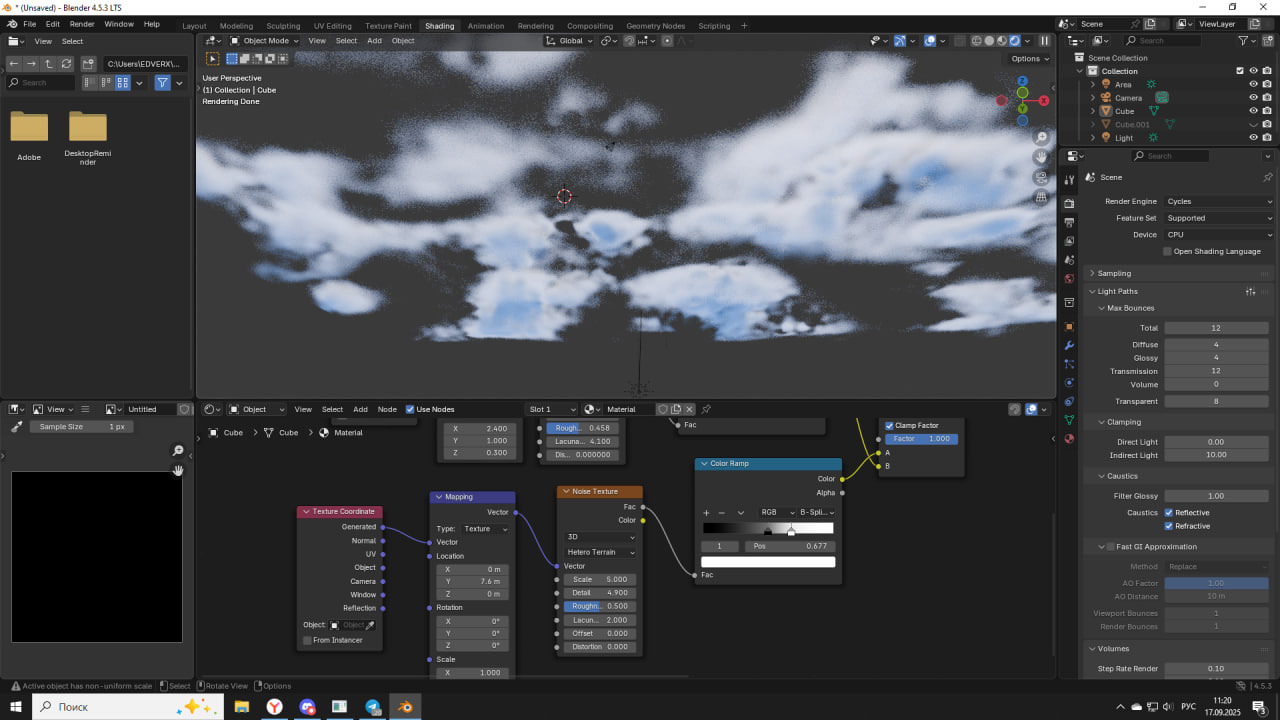Hide the Camera object in outliner
The image size is (1280, 720).
tap(1253, 98)
